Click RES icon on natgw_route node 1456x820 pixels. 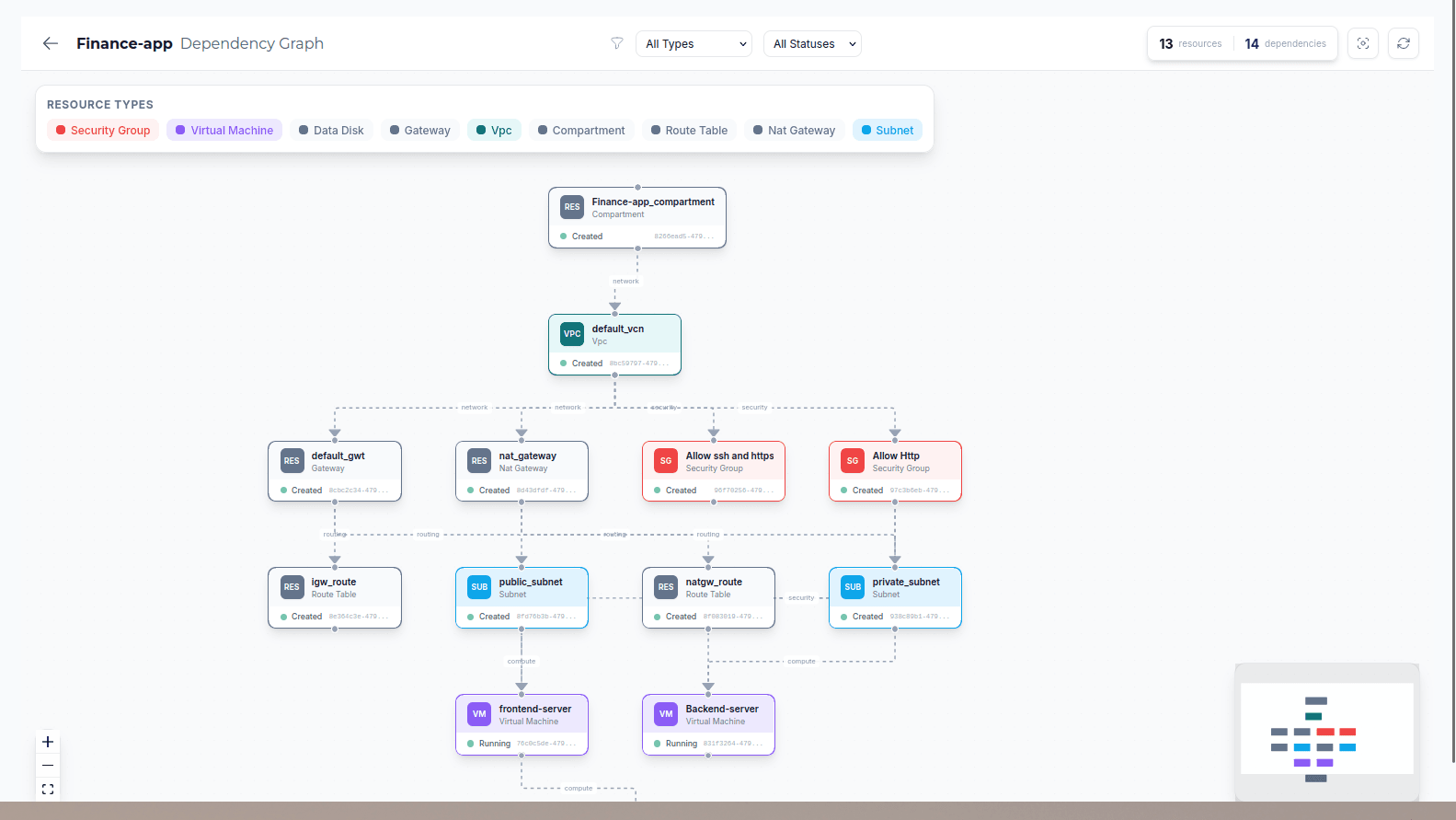point(666,587)
